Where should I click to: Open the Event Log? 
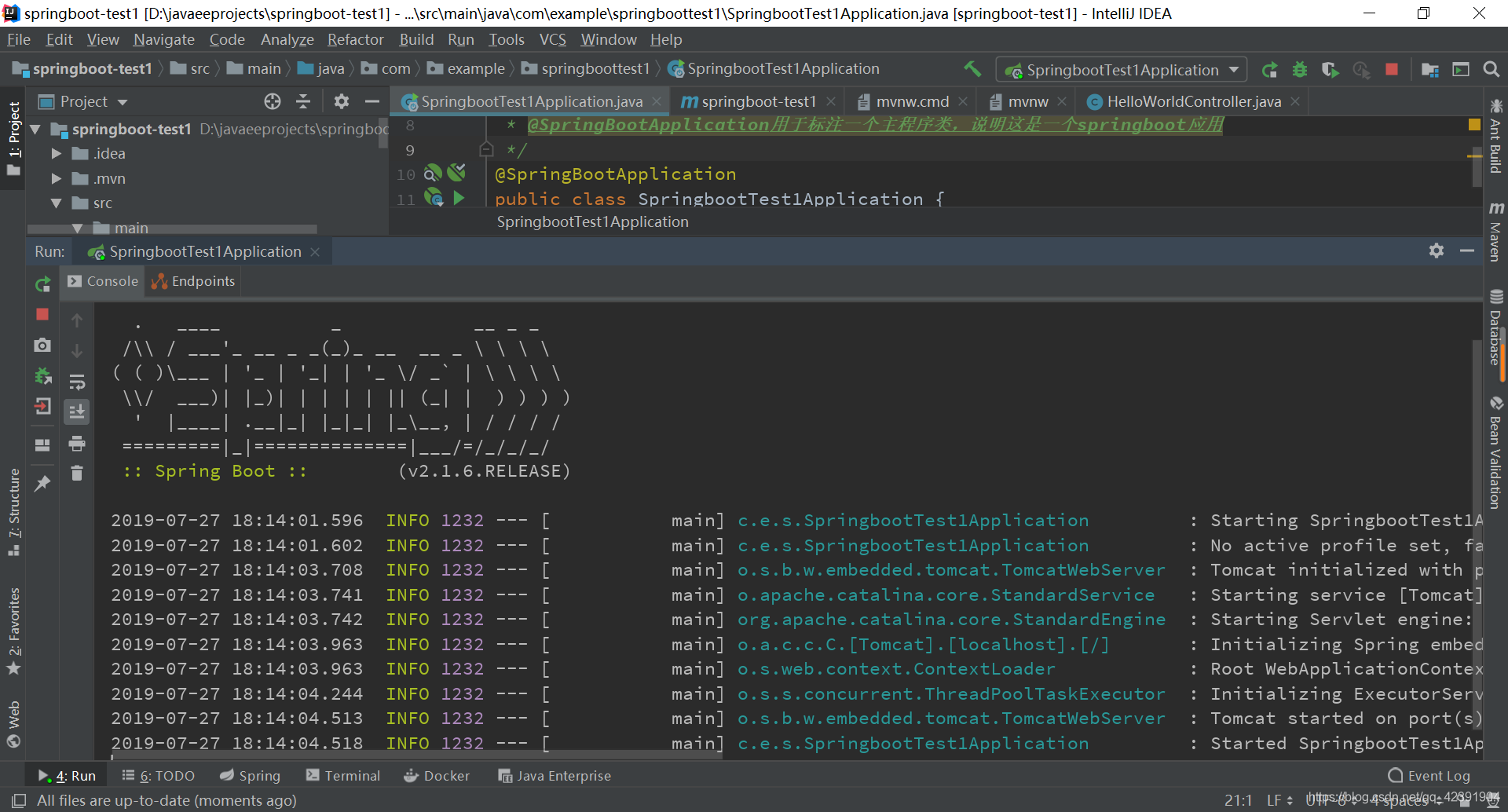(x=1429, y=776)
